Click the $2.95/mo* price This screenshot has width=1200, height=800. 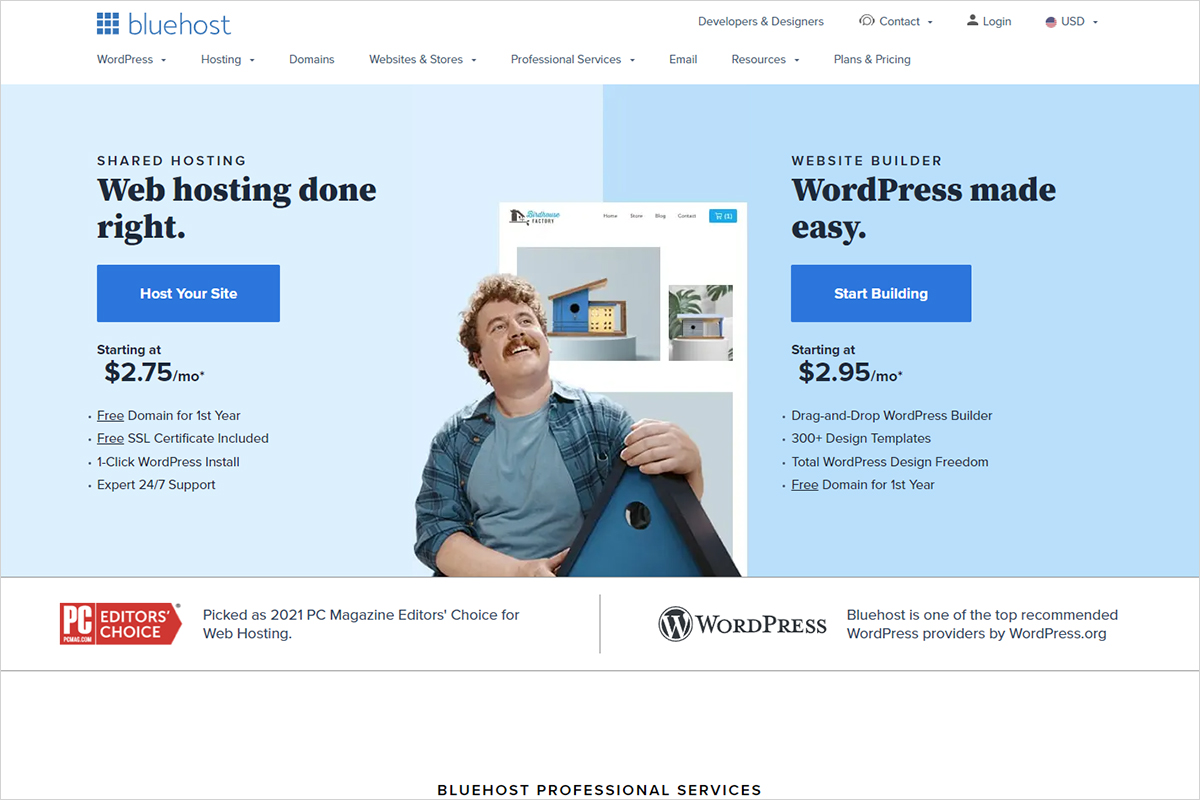[x=850, y=373]
